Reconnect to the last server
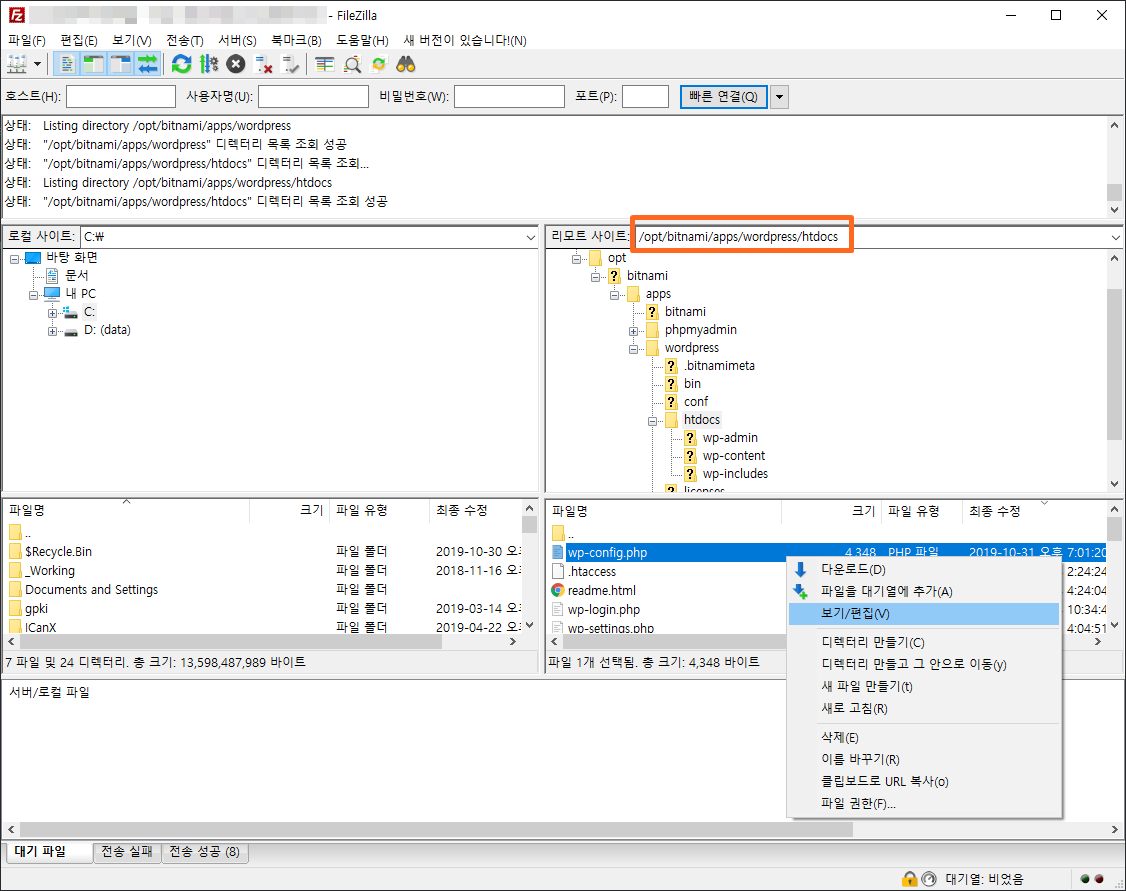1126x891 pixels. click(x=291, y=65)
